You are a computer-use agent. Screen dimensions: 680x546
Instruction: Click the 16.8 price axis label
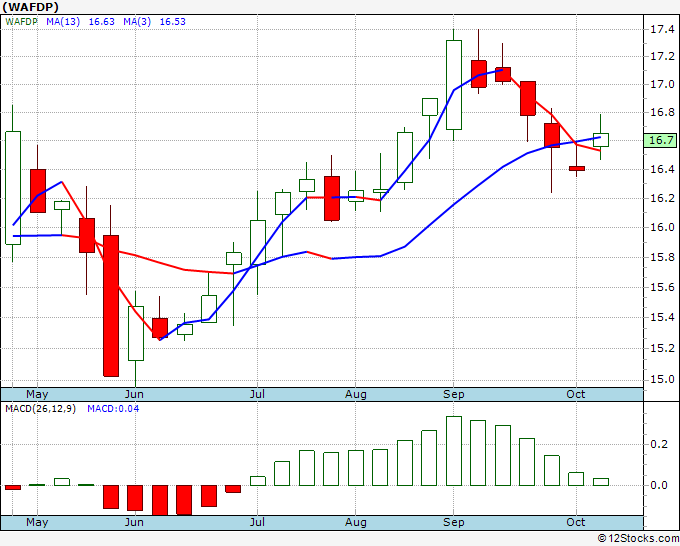[x=662, y=112]
